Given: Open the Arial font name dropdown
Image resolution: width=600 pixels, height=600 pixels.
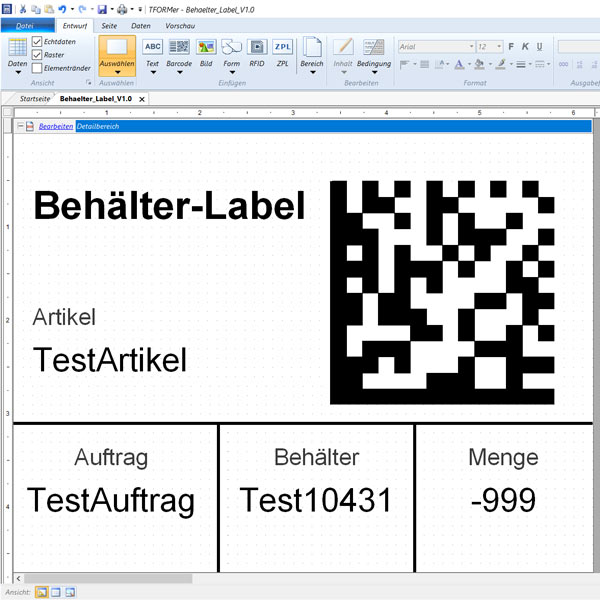Looking at the screenshot, I should pos(471,47).
